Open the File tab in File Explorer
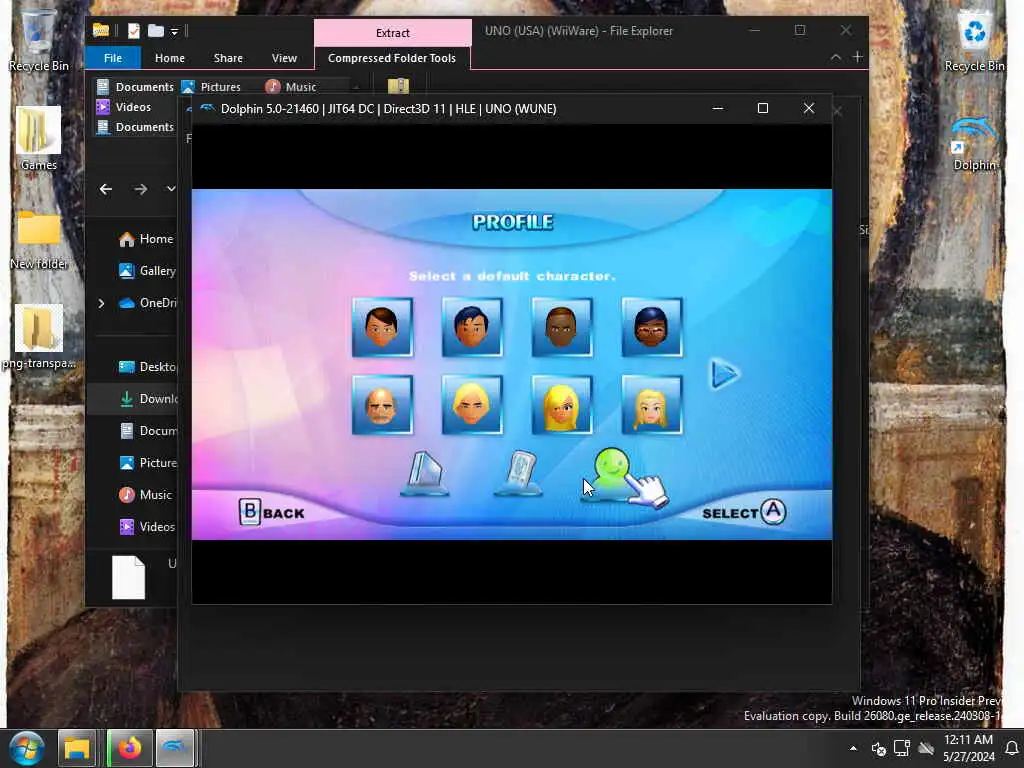Screen dimensions: 1024x768 113,58
